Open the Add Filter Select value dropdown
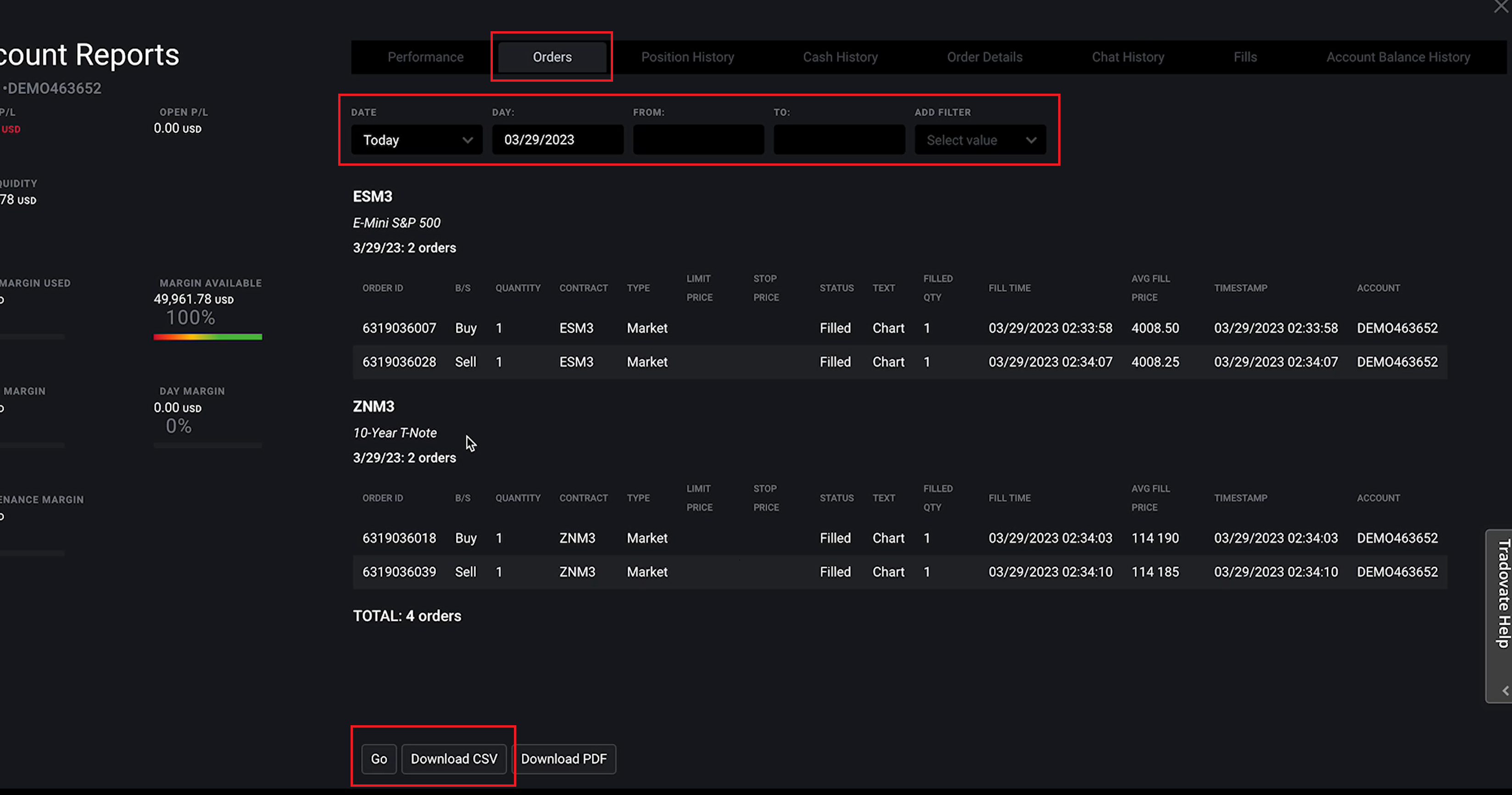This screenshot has height=795, width=1512. (x=980, y=140)
